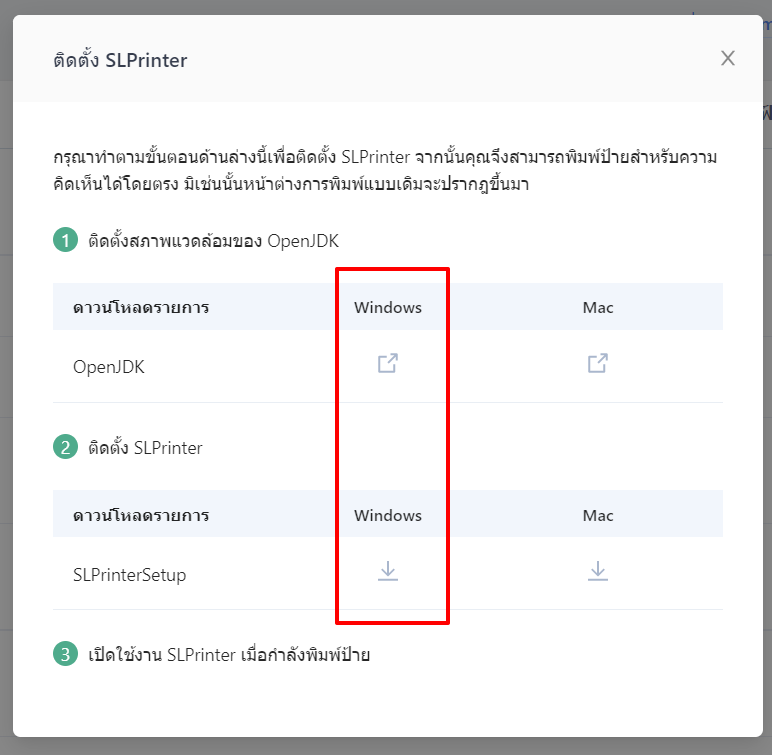Select Mac header in SLPrinterSetup table

point(598,515)
